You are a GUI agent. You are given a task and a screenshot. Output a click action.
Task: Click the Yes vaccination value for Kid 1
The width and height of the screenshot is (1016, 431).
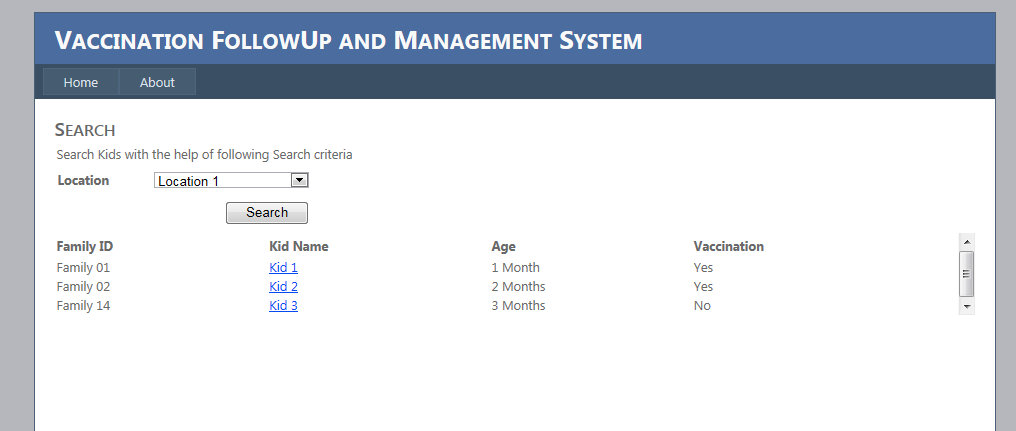703,267
